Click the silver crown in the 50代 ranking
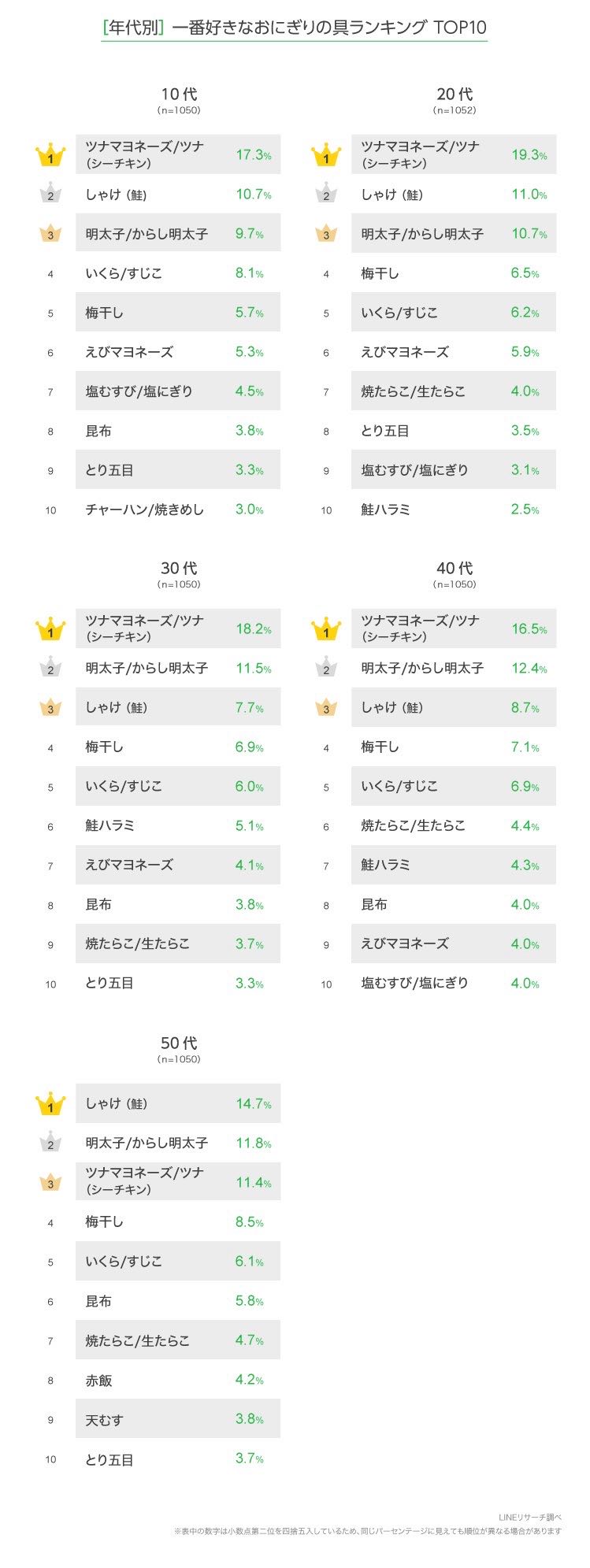Image resolution: width=590 pixels, height=1568 pixels. pyautogui.click(x=50, y=1143)
